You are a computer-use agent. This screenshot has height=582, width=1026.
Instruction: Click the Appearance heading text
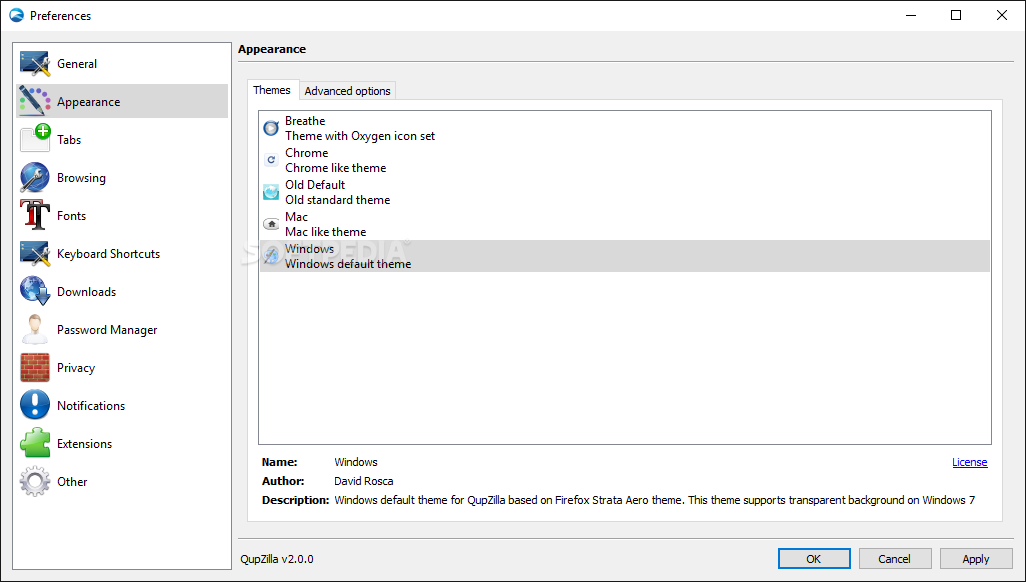pos(272,49)
